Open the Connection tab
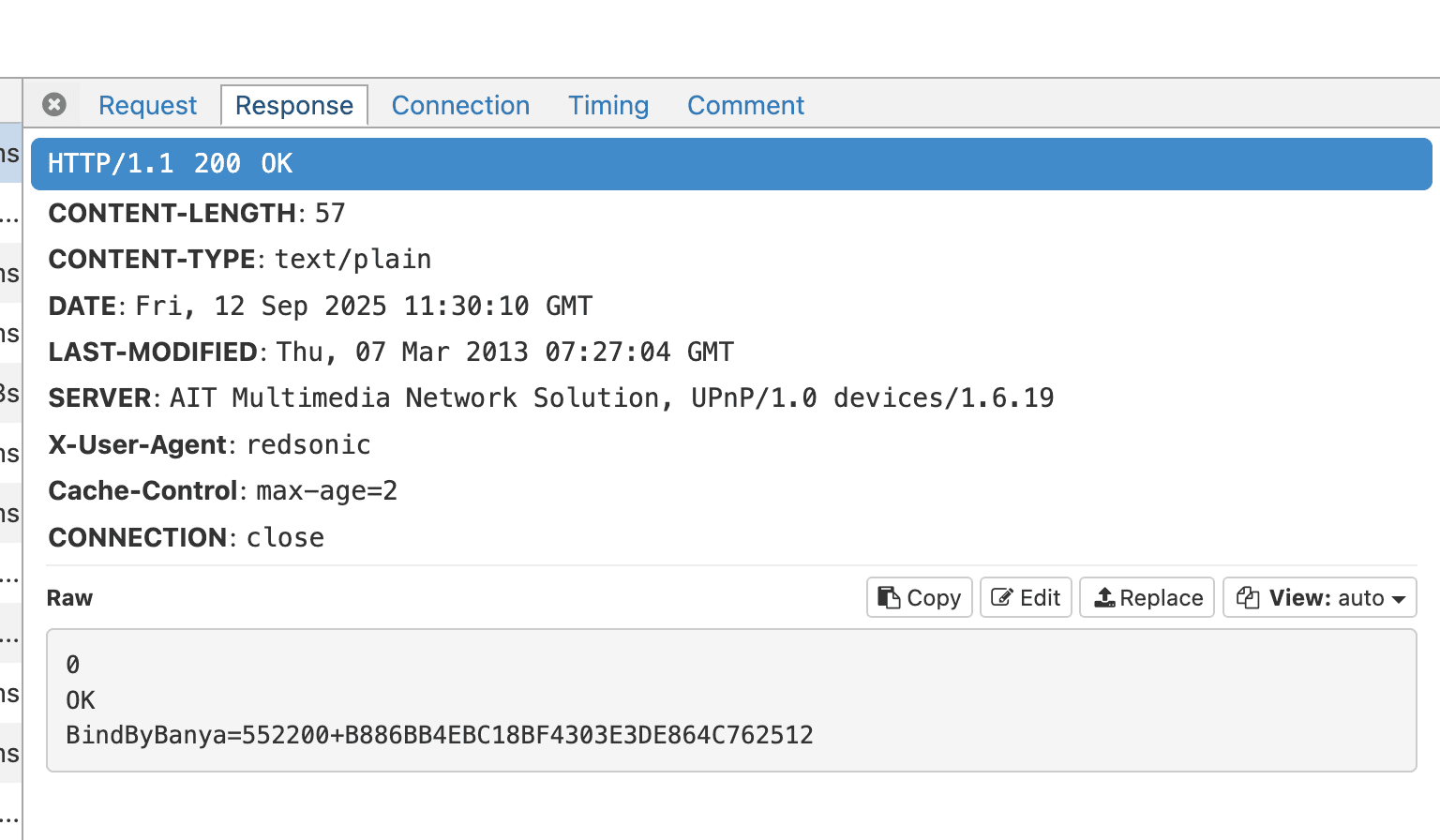Screen dimensions: 1440x840 point(460,105)
